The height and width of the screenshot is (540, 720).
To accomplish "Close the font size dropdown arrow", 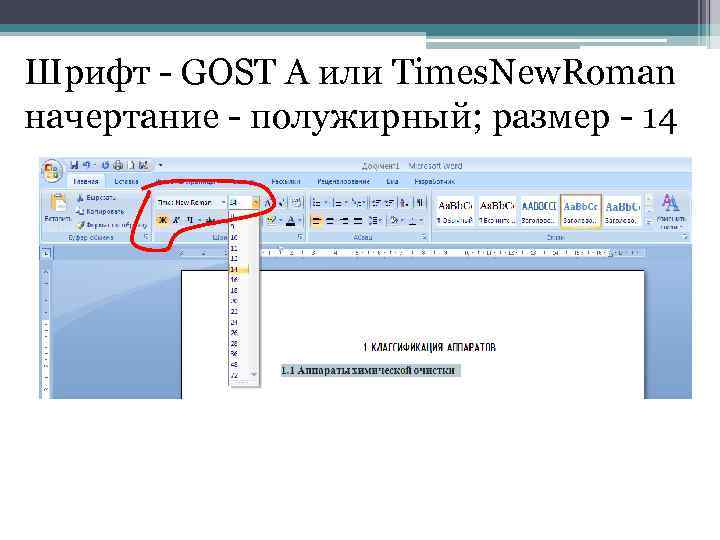I will click(255, 202).
